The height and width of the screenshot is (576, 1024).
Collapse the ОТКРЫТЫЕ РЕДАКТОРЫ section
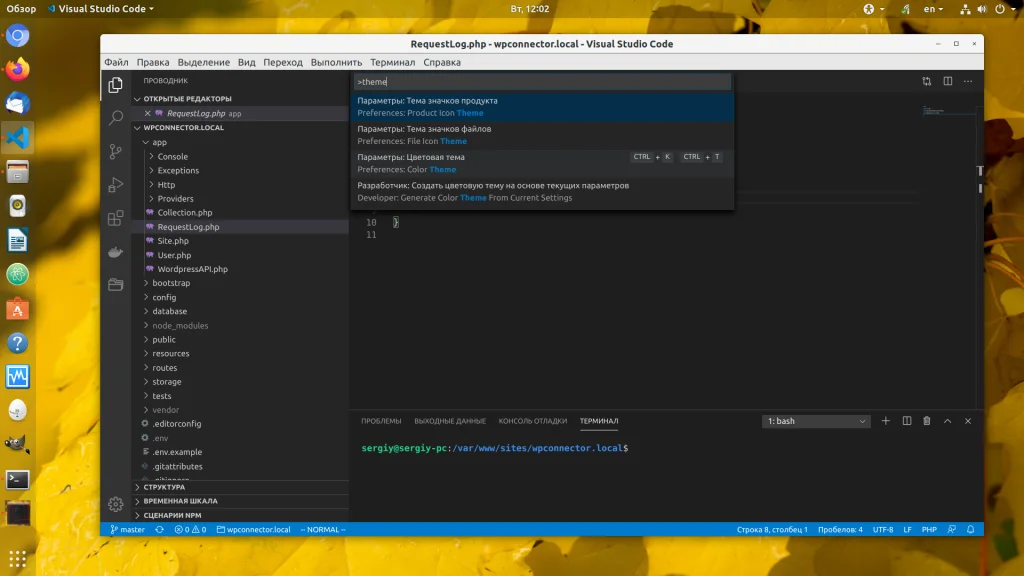click(x=187, y=99)
